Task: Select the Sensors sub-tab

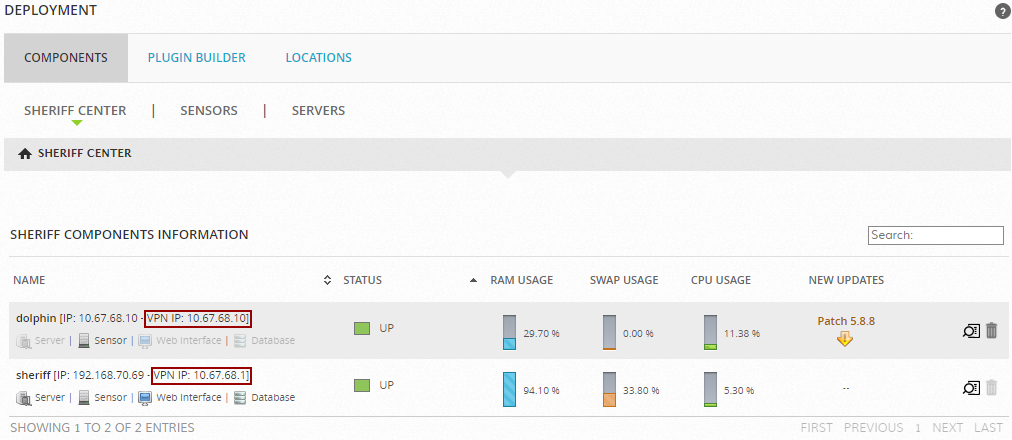Action: (208, 111)
